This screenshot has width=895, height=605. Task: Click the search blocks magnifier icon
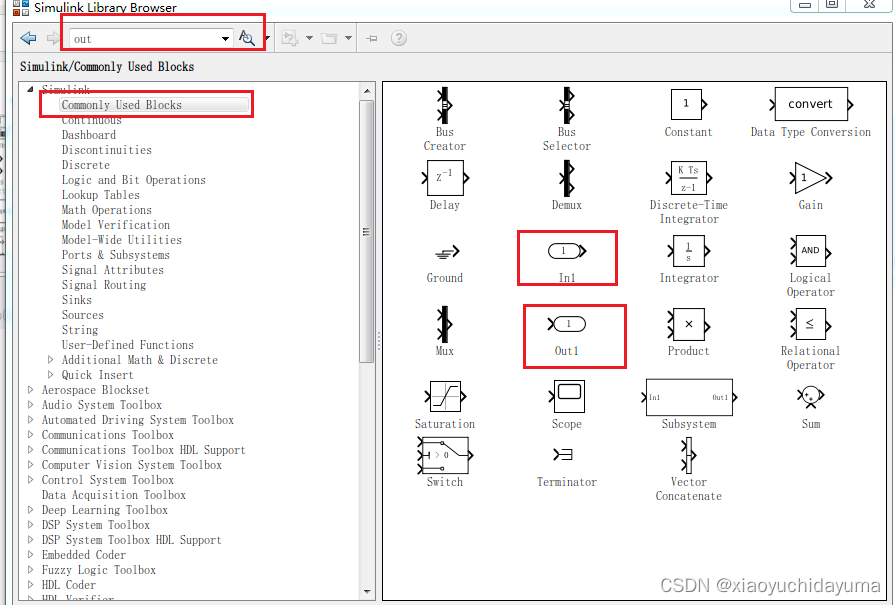pyautogui.click(x=245, y=38)
